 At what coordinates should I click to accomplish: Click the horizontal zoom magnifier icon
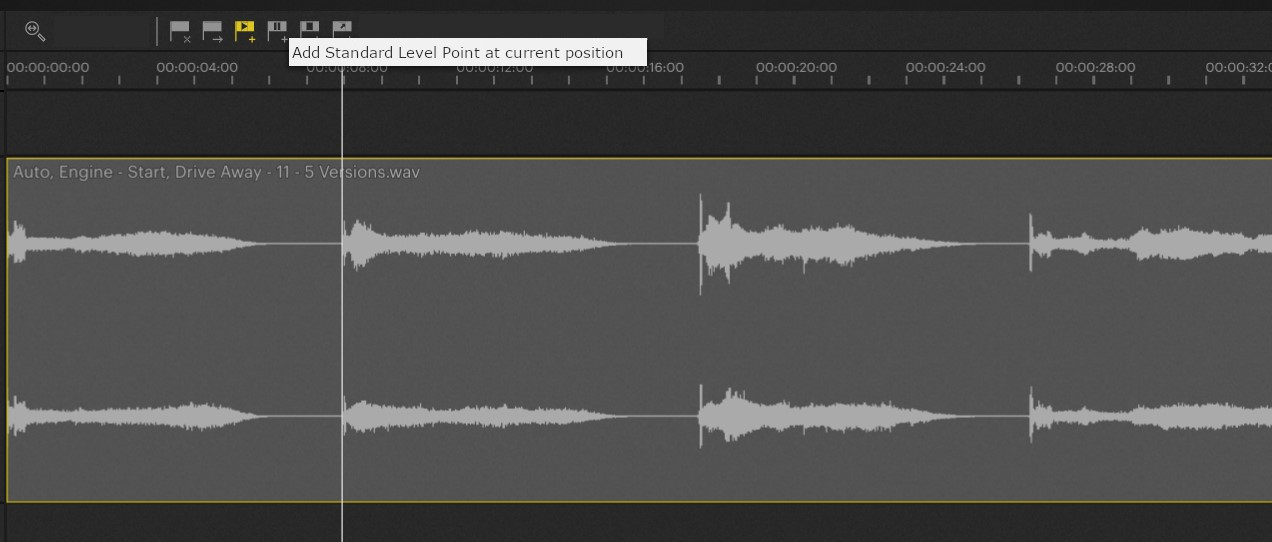tap(35, 31)
